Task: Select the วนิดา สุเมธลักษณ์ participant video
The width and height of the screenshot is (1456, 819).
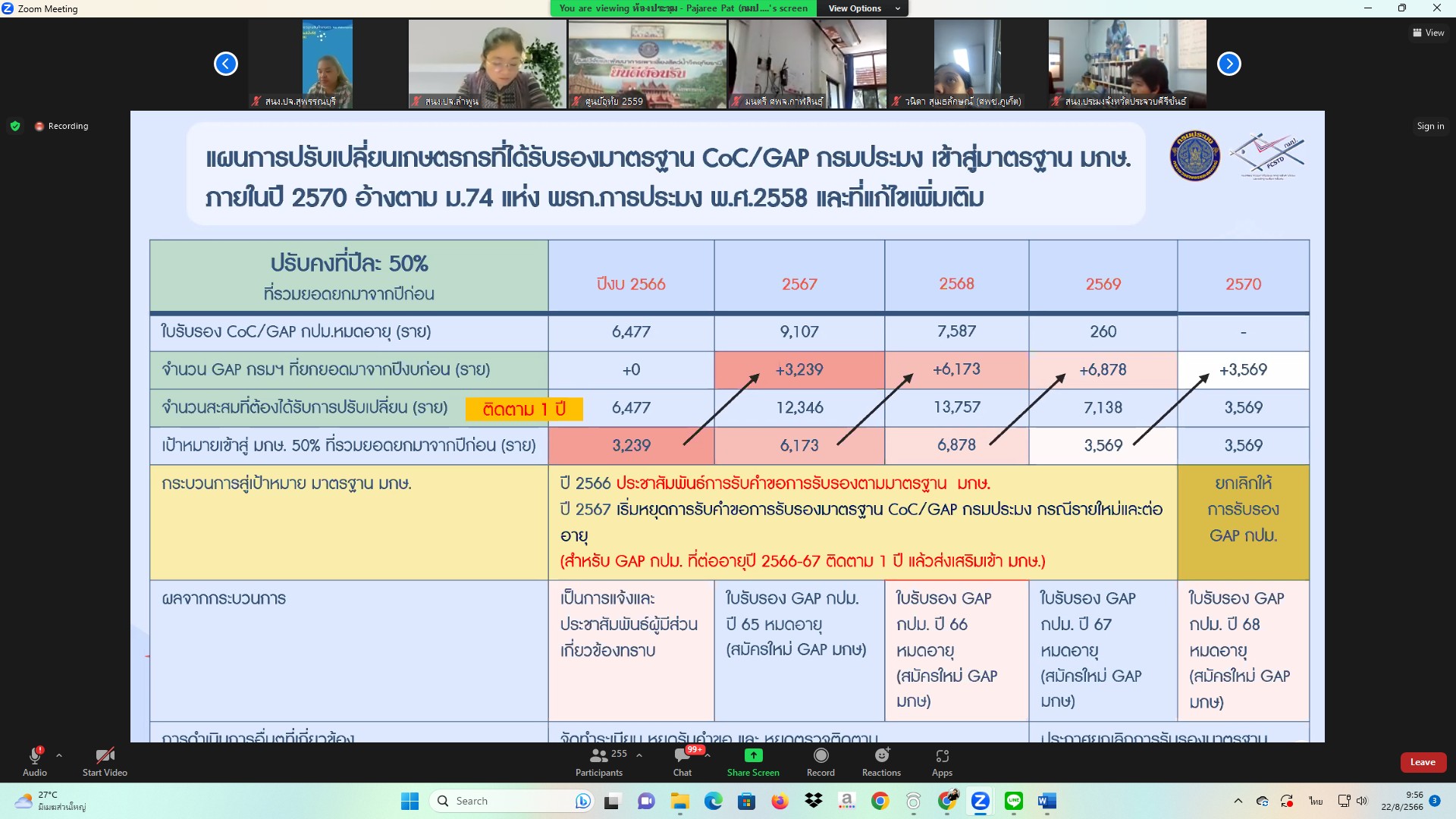Action: tap(968, 64)
